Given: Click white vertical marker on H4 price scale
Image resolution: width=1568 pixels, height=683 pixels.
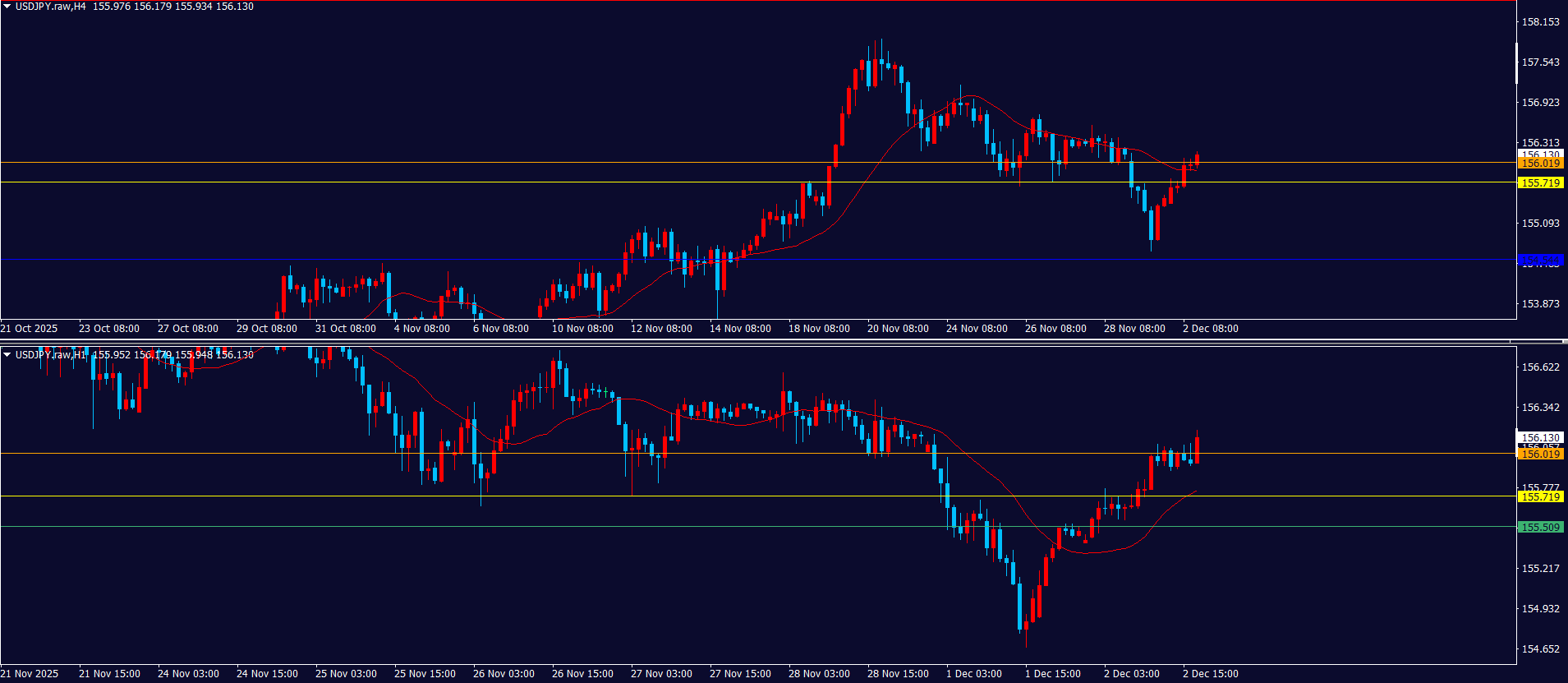Looking at the screenshot, I should click(x=1516, y=63).
